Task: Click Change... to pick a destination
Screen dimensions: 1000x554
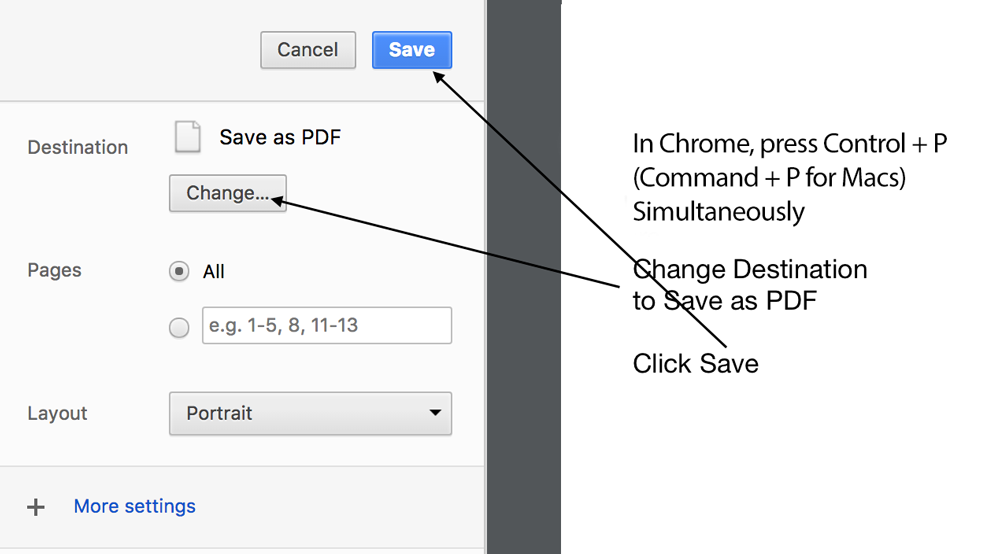Action: 228,193
